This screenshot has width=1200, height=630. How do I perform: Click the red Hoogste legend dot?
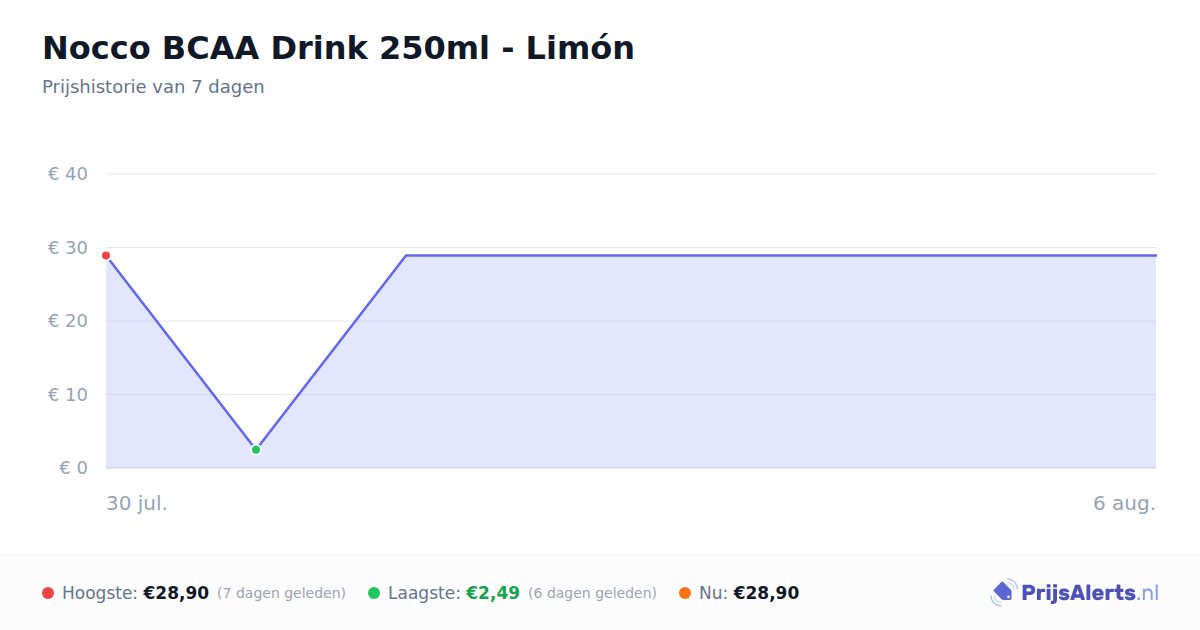click(x=48, y=593)
